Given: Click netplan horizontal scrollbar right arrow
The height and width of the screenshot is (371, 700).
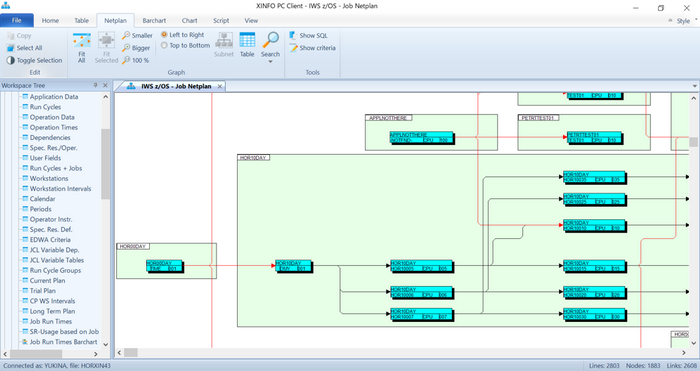Looking at the screenshot, I should coord(683,353).
